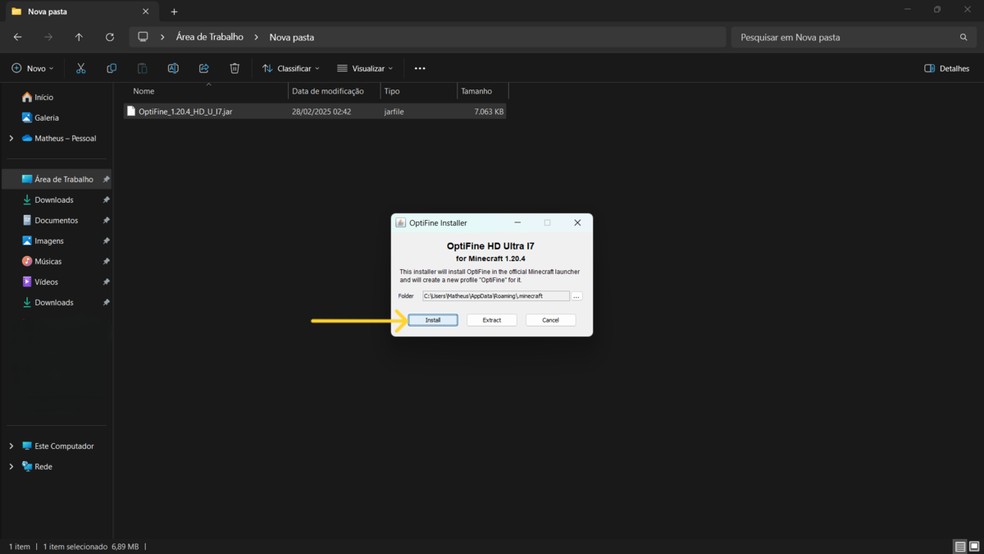Click the Cut scissors icon in toolbar
This screenshot has width=984, height=554.
tap(81, 68)
